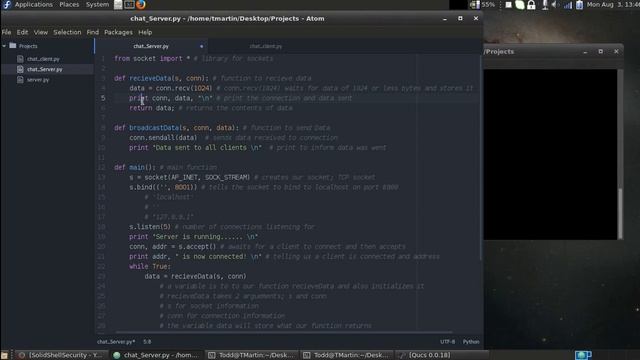Collapse the Projects folder tree arrow
Viewport: 640px width, 360px height.
[x=4, y=46]
